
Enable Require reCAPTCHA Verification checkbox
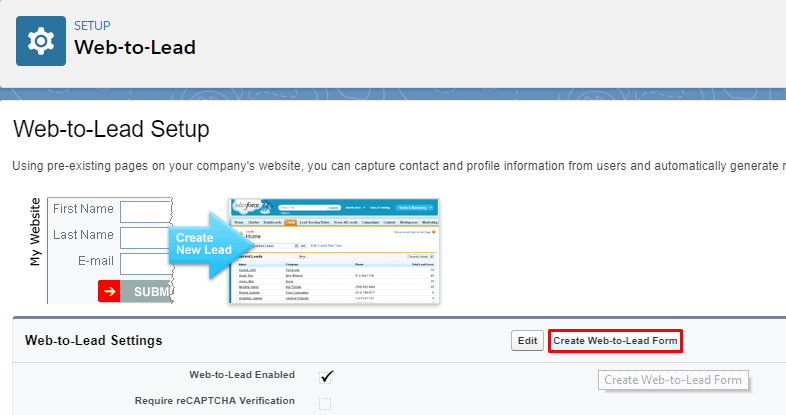pos(325,403)
